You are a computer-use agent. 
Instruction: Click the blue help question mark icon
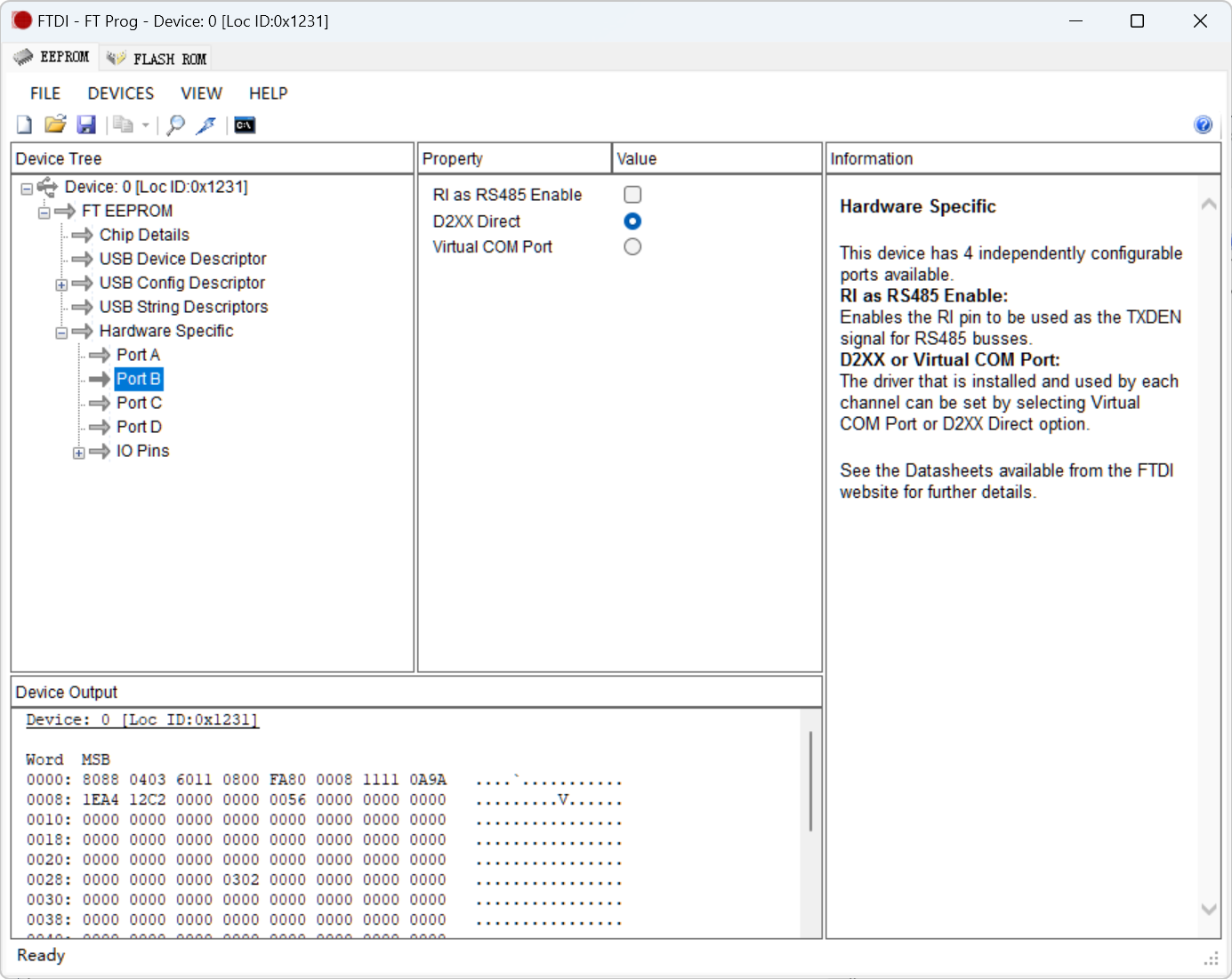click(1203, 124)
